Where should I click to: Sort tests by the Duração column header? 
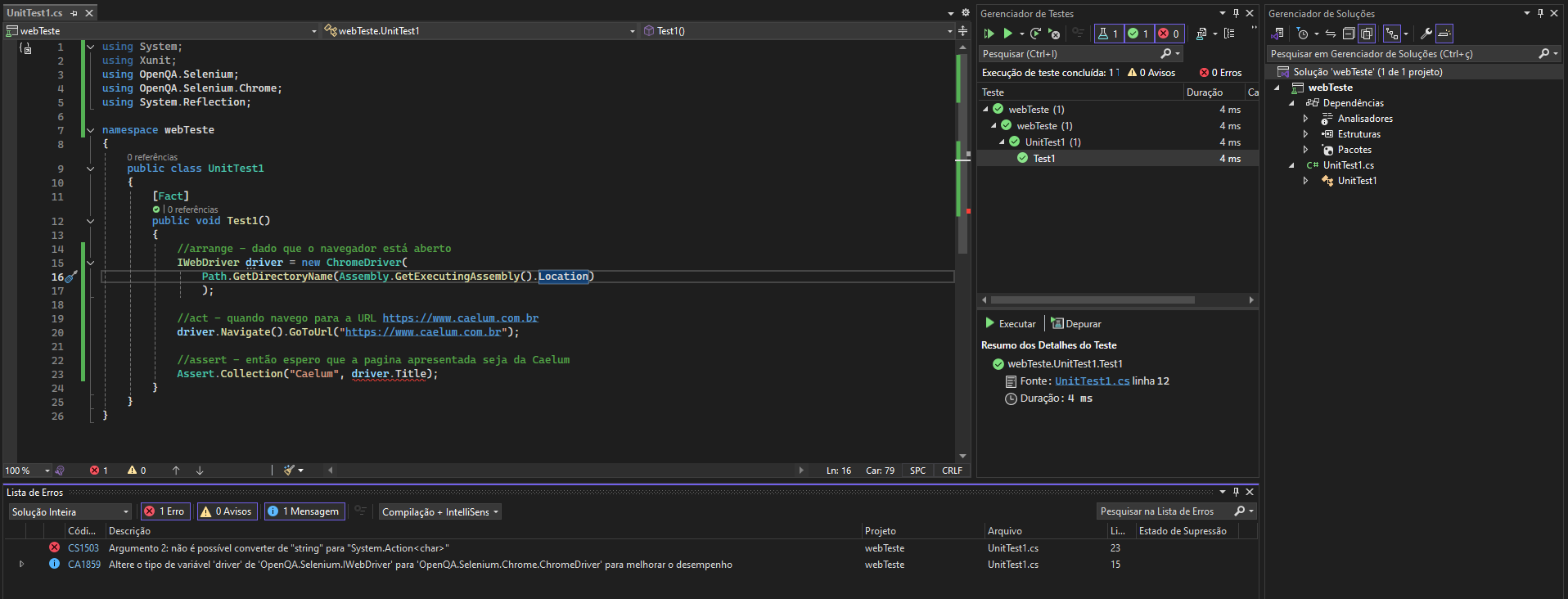(x=1214, y=92)
